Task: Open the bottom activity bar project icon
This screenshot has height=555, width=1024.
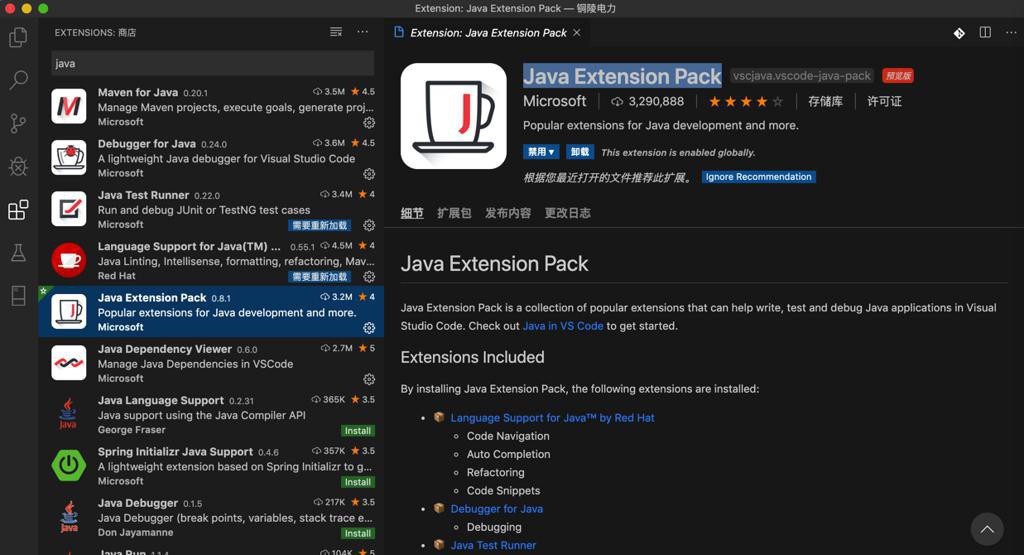Action: click(x=18, y=296)
